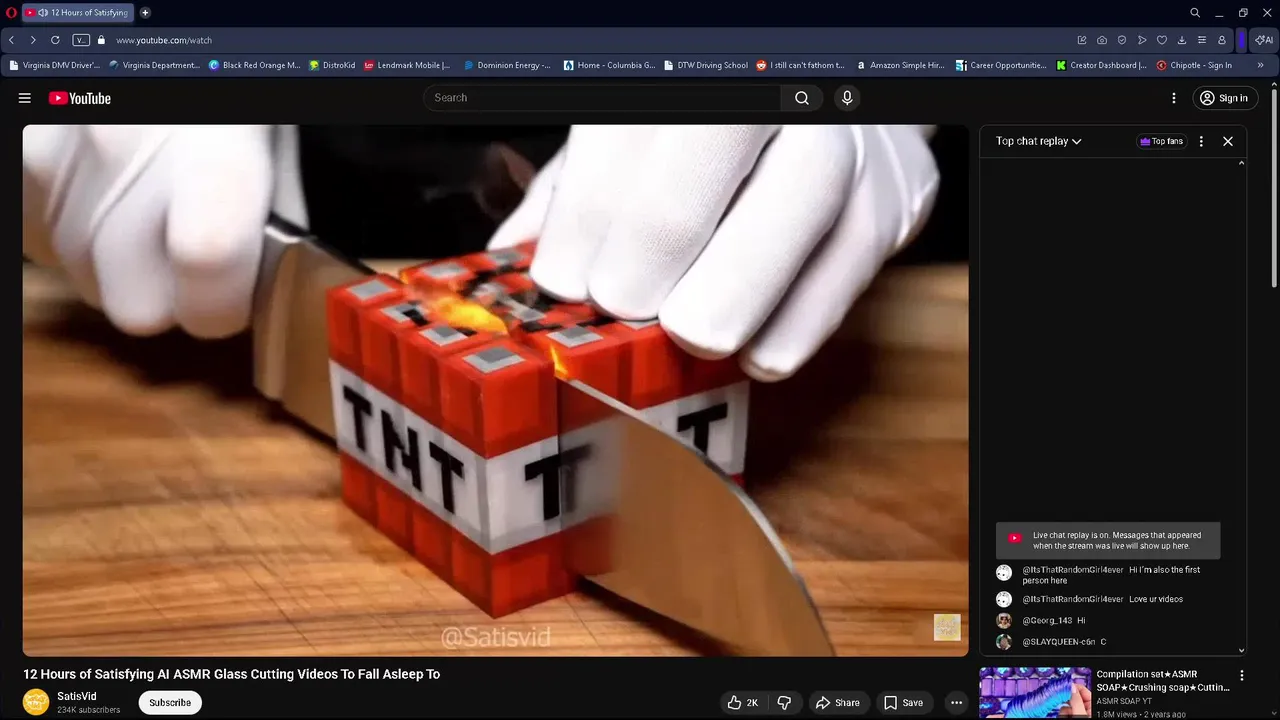Subscribe to SatisVid channel

pos(170,703)
